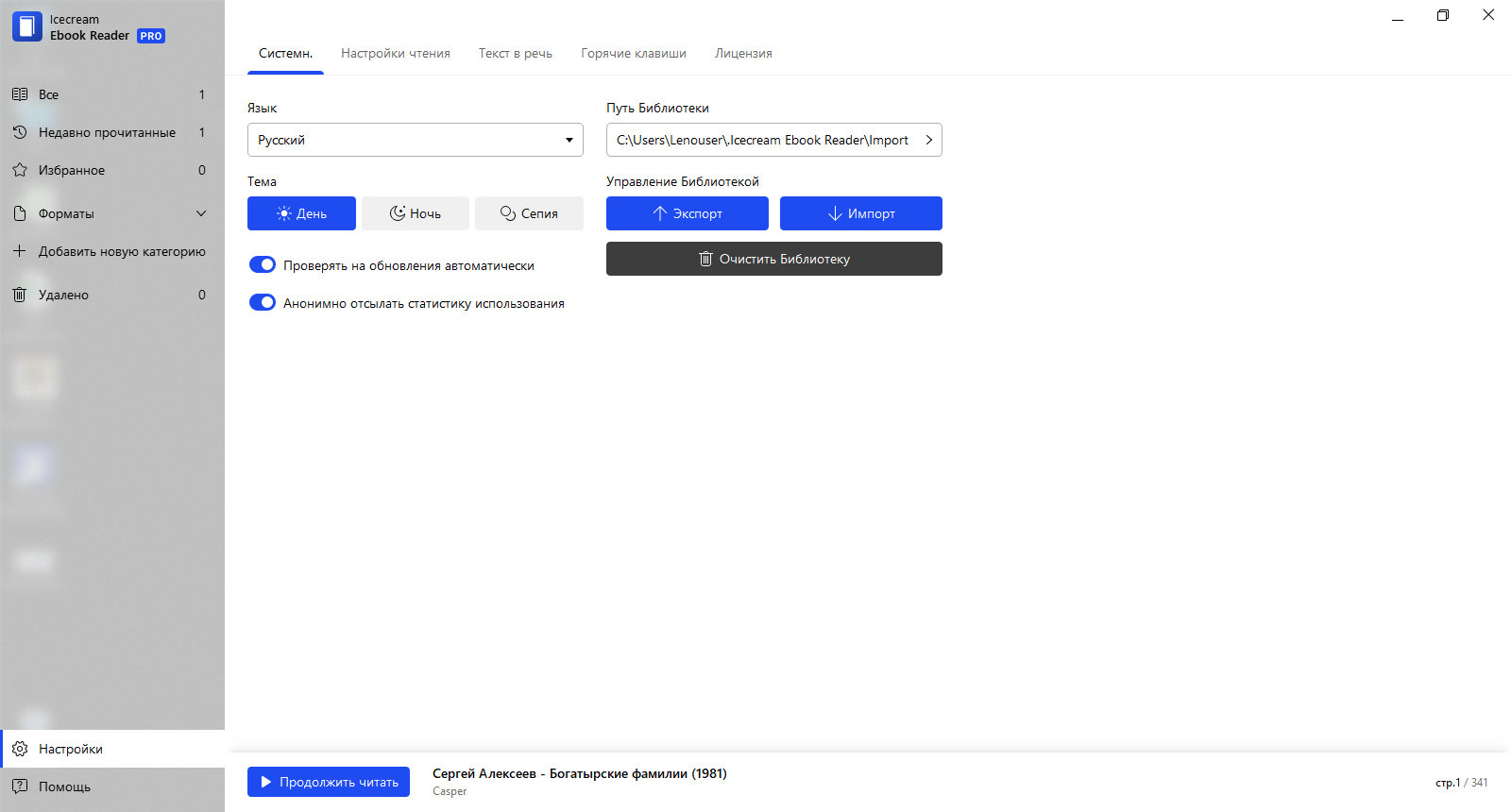1511x812 pixels.
Task: Disable anonymous usage statistics switch
Action: [263, 303]
